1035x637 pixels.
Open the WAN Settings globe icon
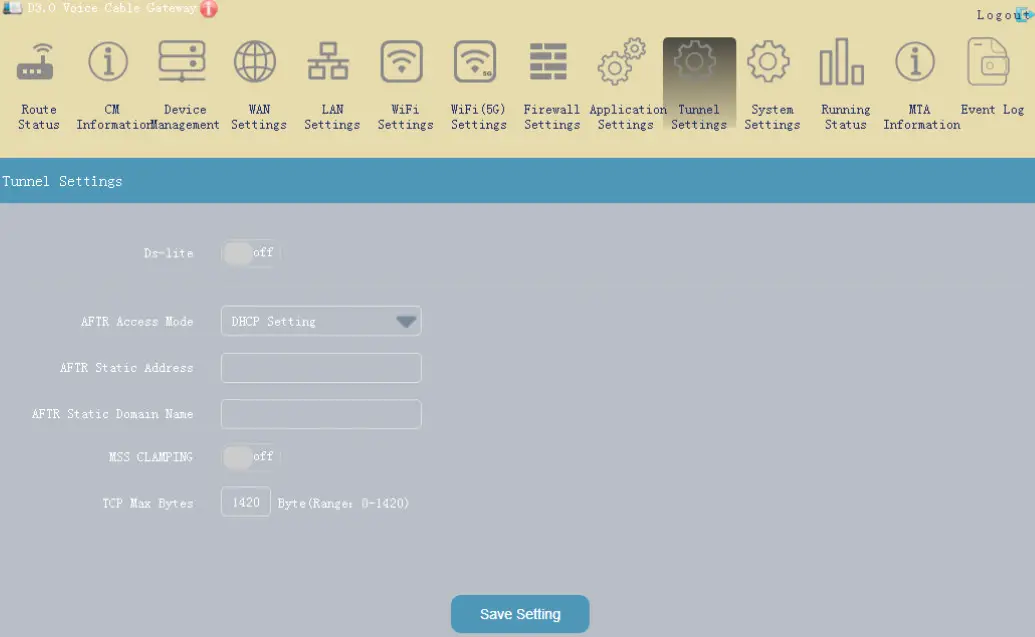(255, 61)
